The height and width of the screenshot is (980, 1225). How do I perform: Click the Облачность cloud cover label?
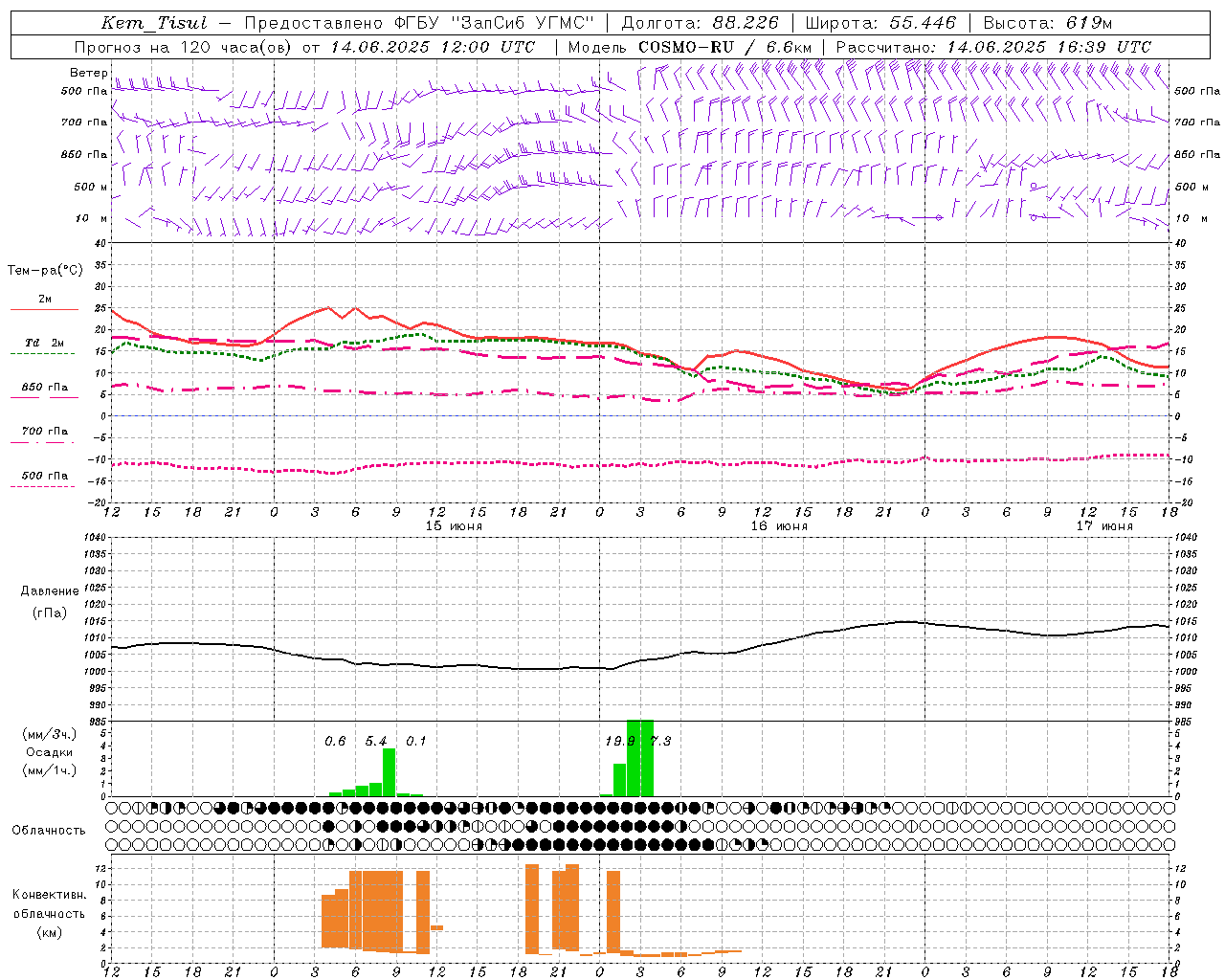coord(49,831)
